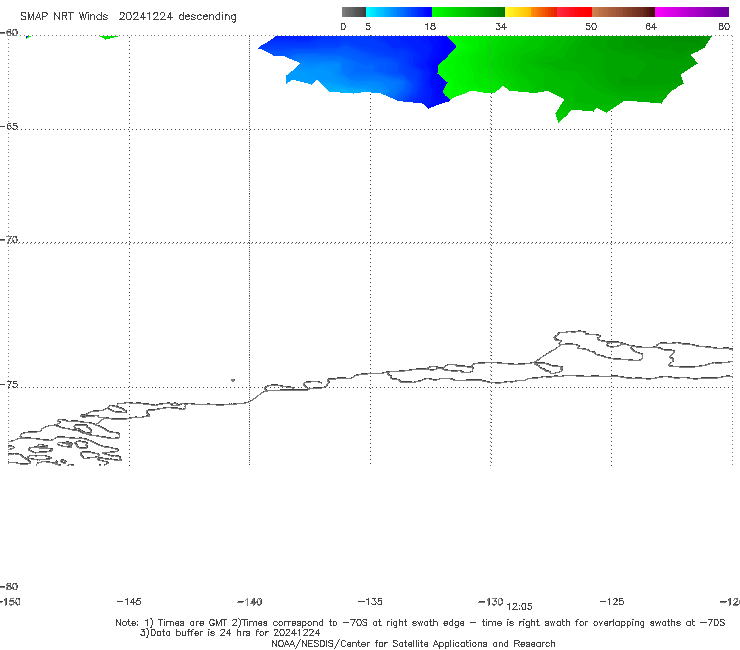The image size is (740, 650).
Task: Click the gray segment of the color bar
Action: click(354, 12)
